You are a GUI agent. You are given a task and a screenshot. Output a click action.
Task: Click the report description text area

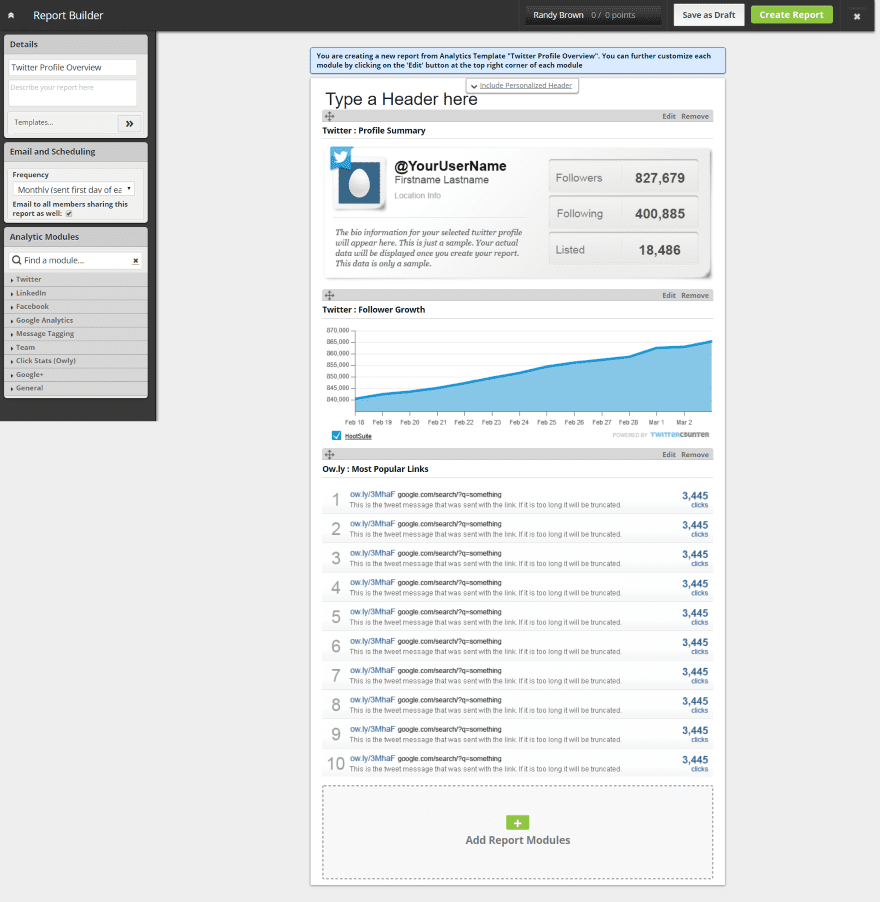coord(72,93)
